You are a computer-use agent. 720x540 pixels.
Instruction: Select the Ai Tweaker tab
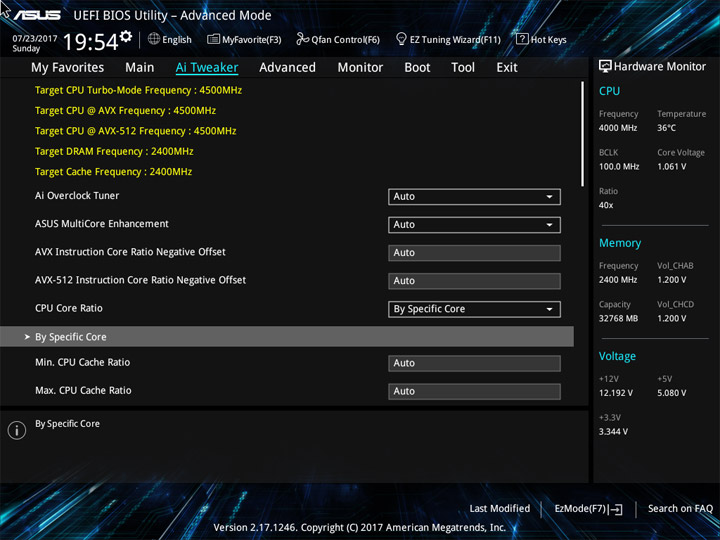point(207,68)
